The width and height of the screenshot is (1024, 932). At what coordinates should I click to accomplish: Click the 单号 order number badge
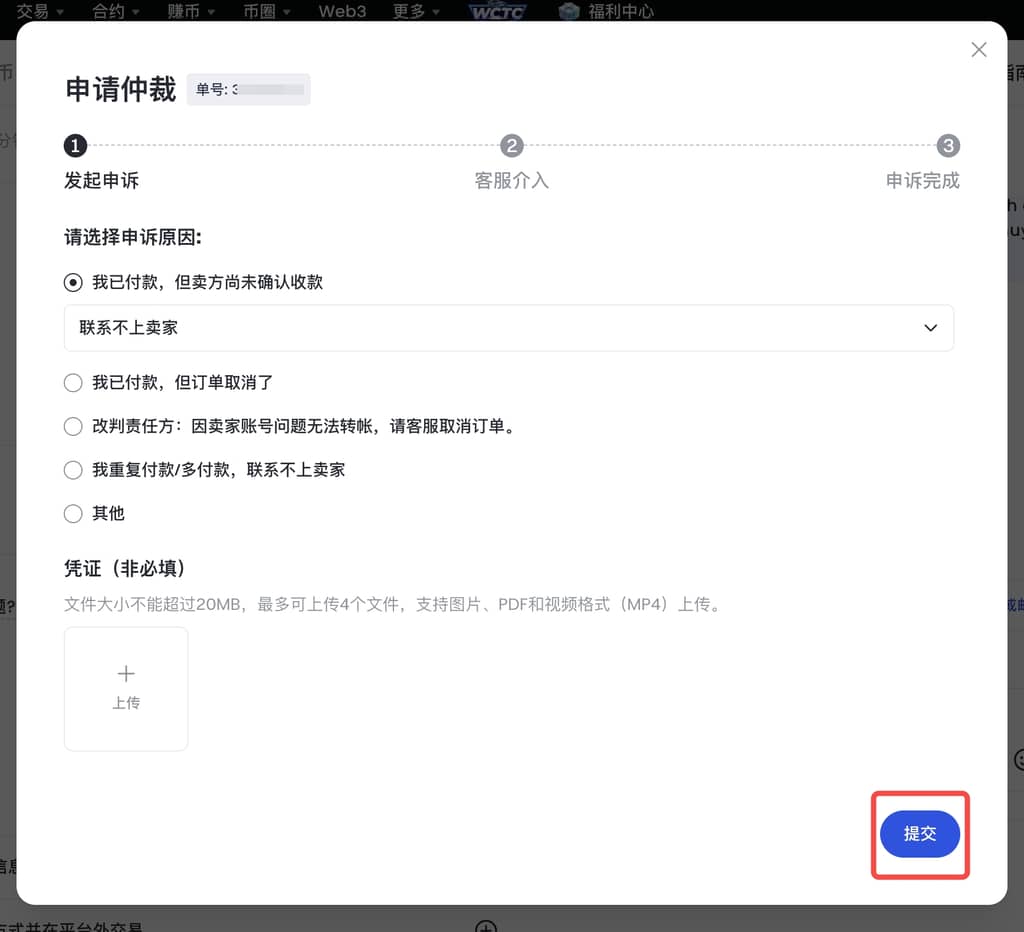click(248, 89)
